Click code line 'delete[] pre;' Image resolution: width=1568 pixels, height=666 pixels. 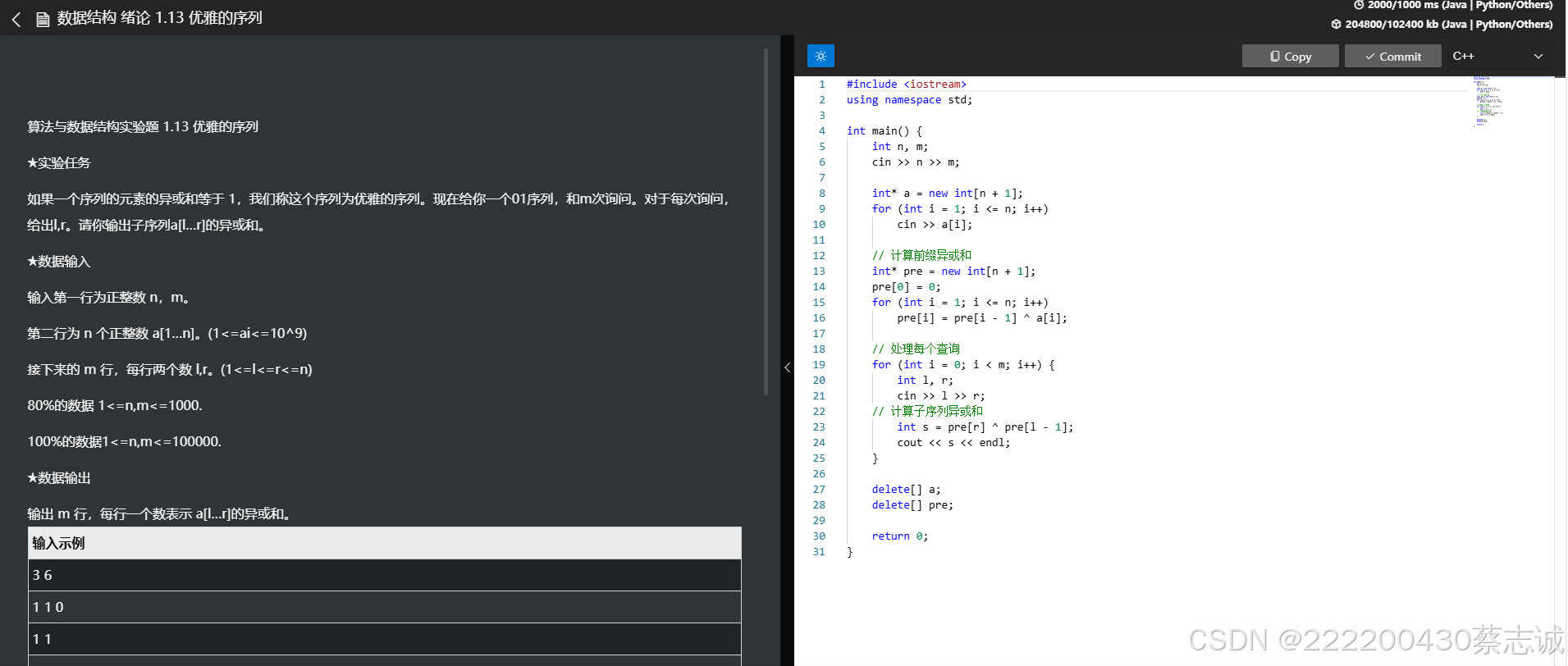coord(912,504)
